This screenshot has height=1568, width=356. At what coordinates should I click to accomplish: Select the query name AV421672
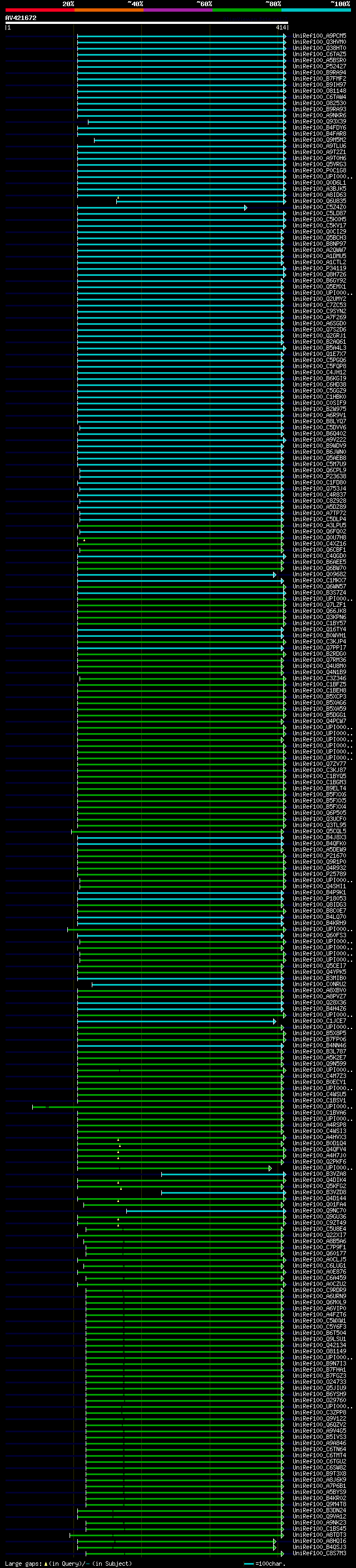21,18
